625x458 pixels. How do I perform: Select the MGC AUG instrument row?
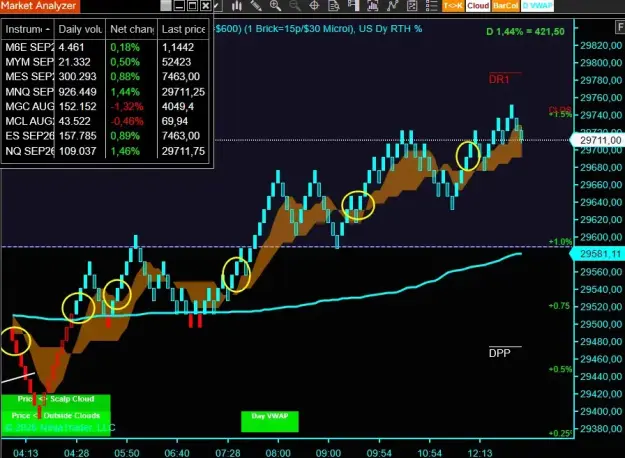(105, 106)
